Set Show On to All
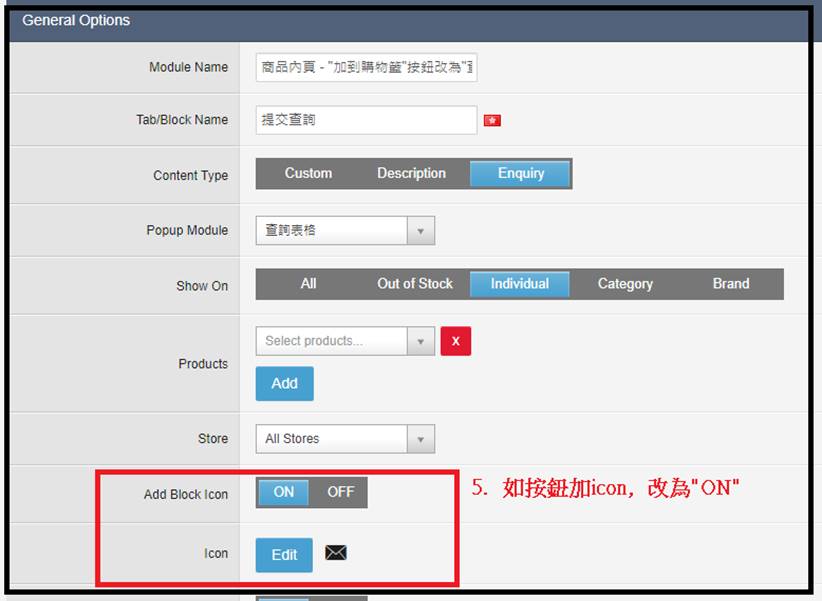Viewport: 822px width, 601px height. click(x=308, y=284)
